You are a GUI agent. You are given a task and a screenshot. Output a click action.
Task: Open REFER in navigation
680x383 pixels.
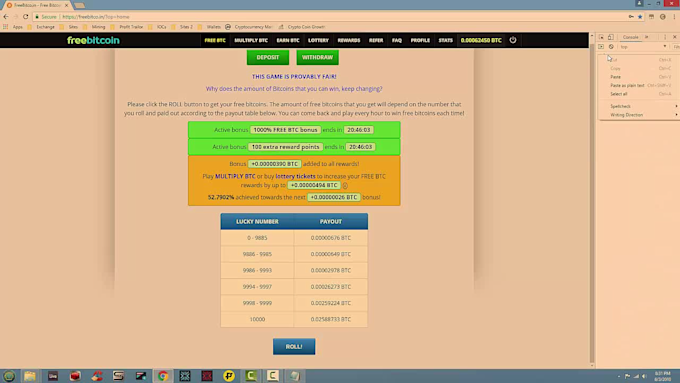click(376, 40)
